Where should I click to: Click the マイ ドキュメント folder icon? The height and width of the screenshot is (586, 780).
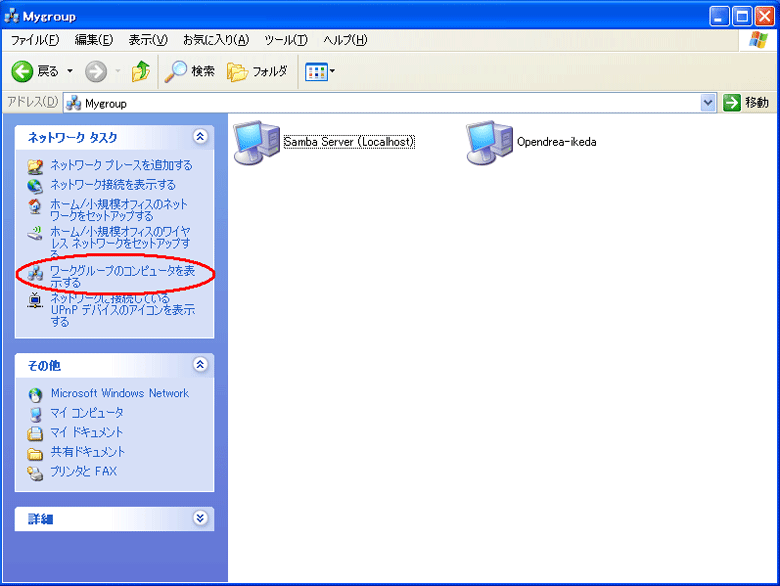click(x=35, y=434)
